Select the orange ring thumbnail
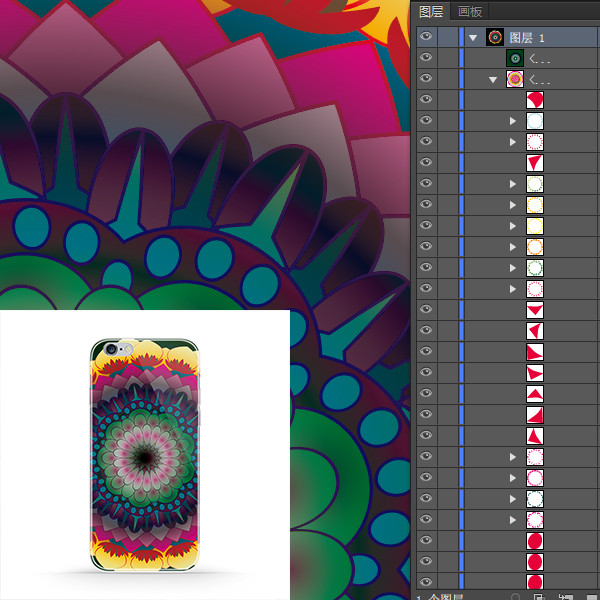The image size is (600, 600). pyautogui.click(x=535, y=247)
